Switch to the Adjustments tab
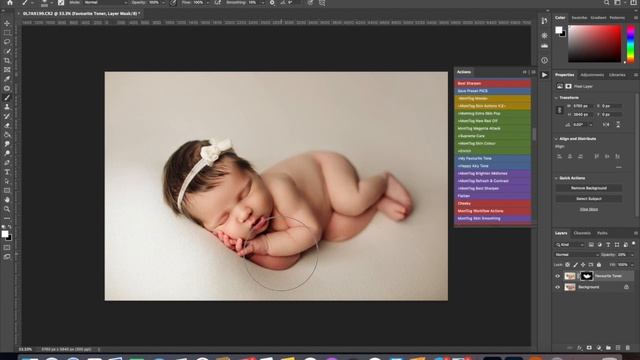This screenshot has height=360, width=640. click(592, 75)
